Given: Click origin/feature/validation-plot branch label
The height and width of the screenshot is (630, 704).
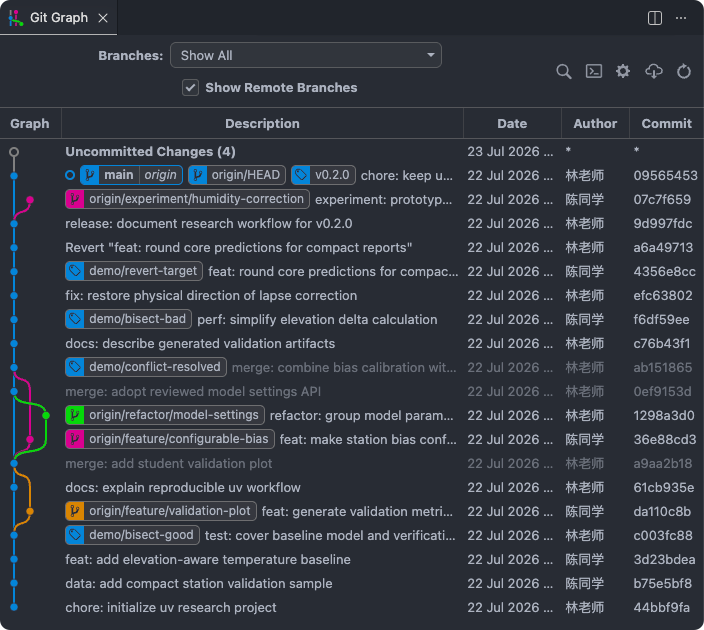Looking at the screenshot, I should tap(161, 511).
